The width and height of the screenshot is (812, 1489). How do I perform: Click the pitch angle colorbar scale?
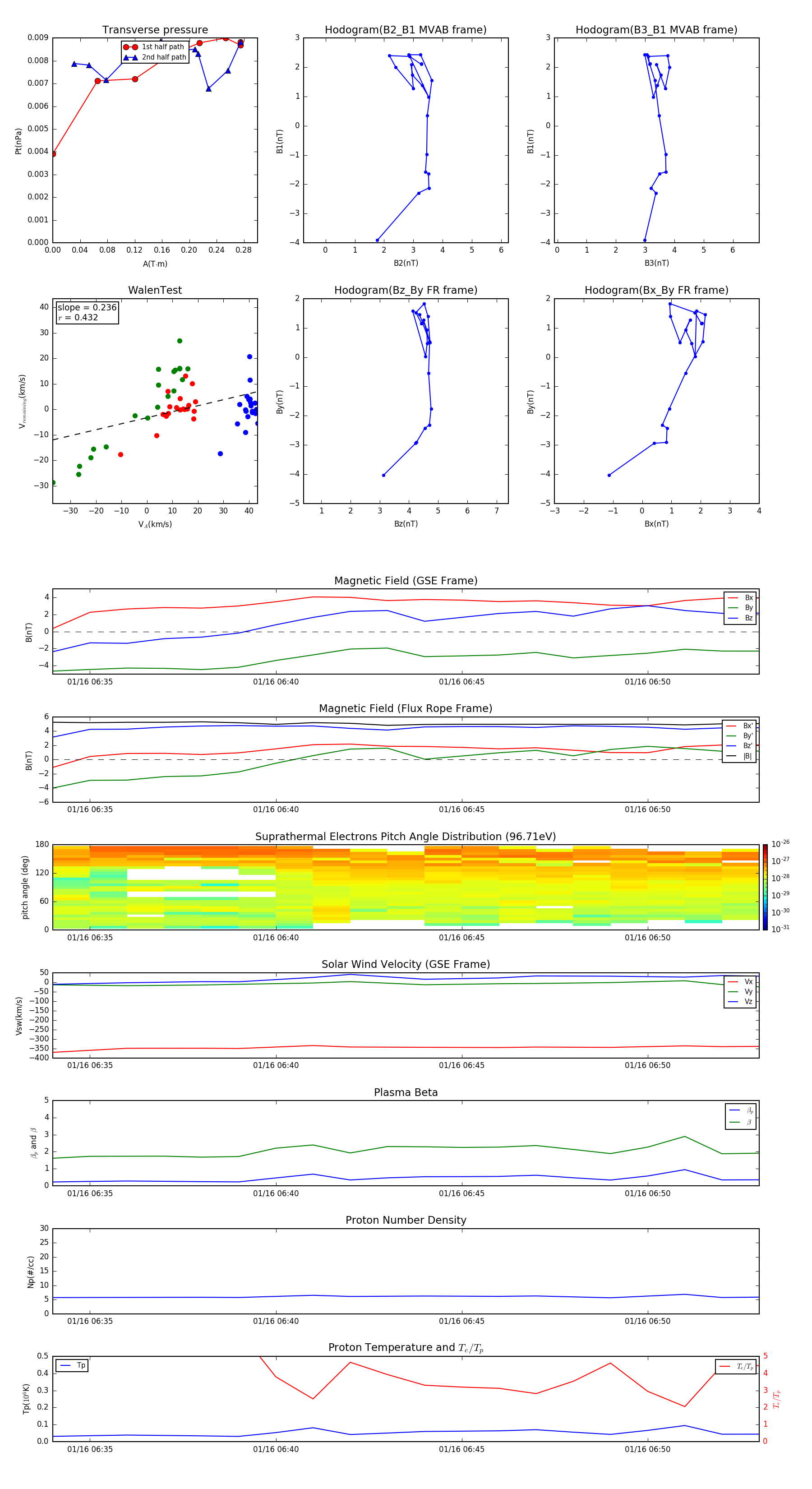[x=765, y=887]
